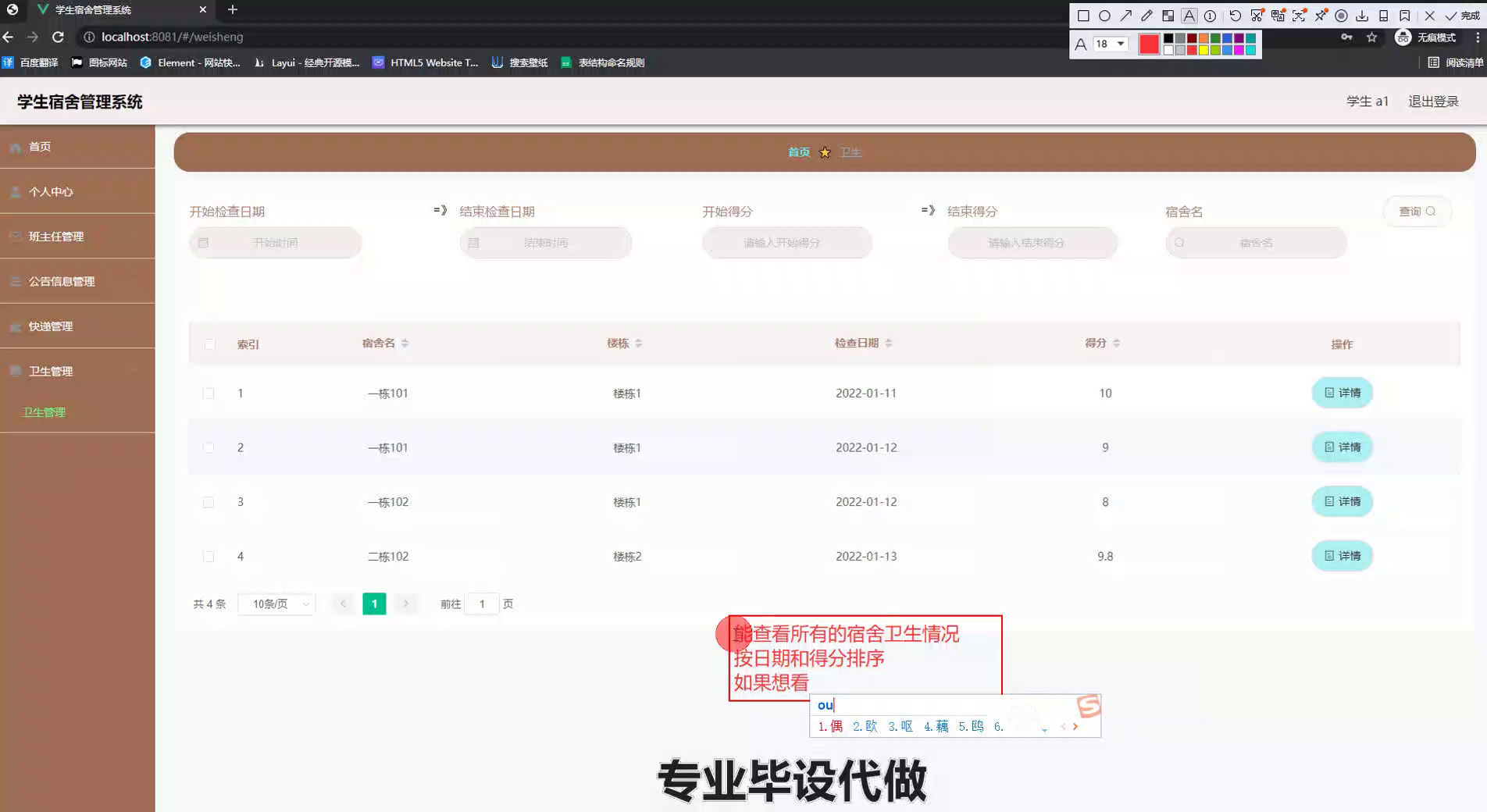Pick the black color swatch
This screenshot has height=812, width=1487.
(1168, 38)
